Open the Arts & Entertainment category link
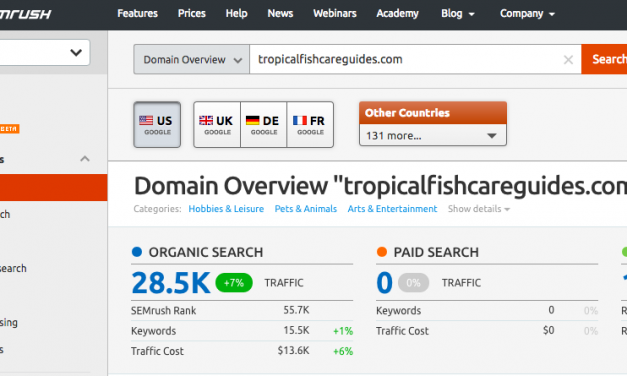Viewport: 627px width, 376px height. click(392, 209)
